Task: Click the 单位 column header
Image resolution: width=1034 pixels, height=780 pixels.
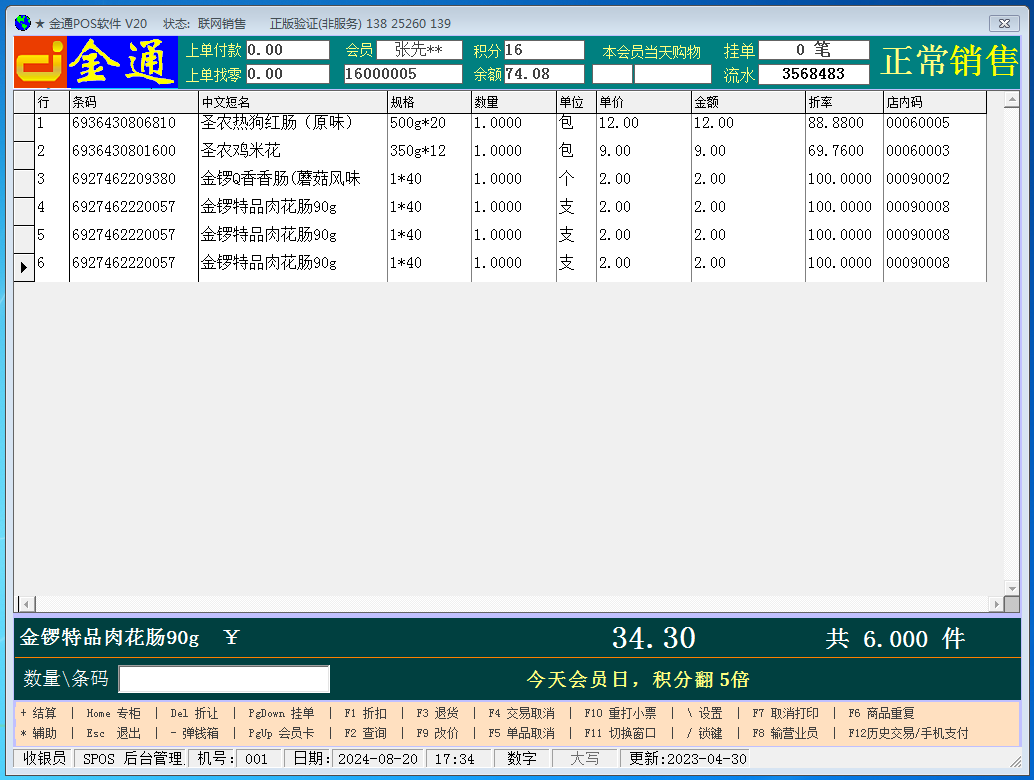Action: pyautogui.click(x=576, y=102)
